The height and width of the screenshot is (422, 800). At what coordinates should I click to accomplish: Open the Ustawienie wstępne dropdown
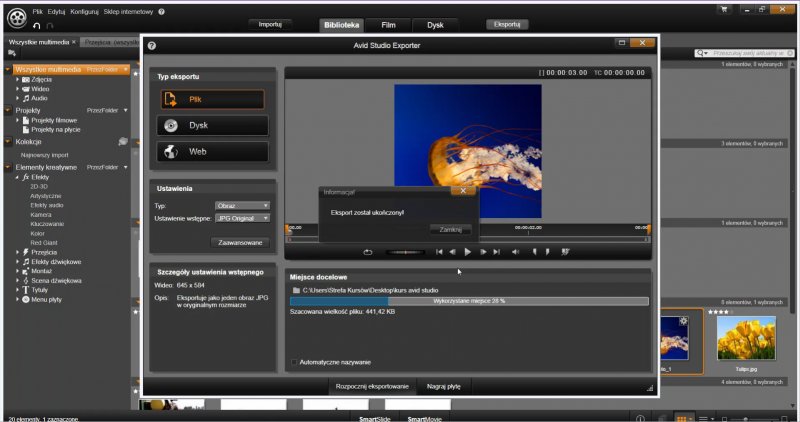(x=243, y=218)
